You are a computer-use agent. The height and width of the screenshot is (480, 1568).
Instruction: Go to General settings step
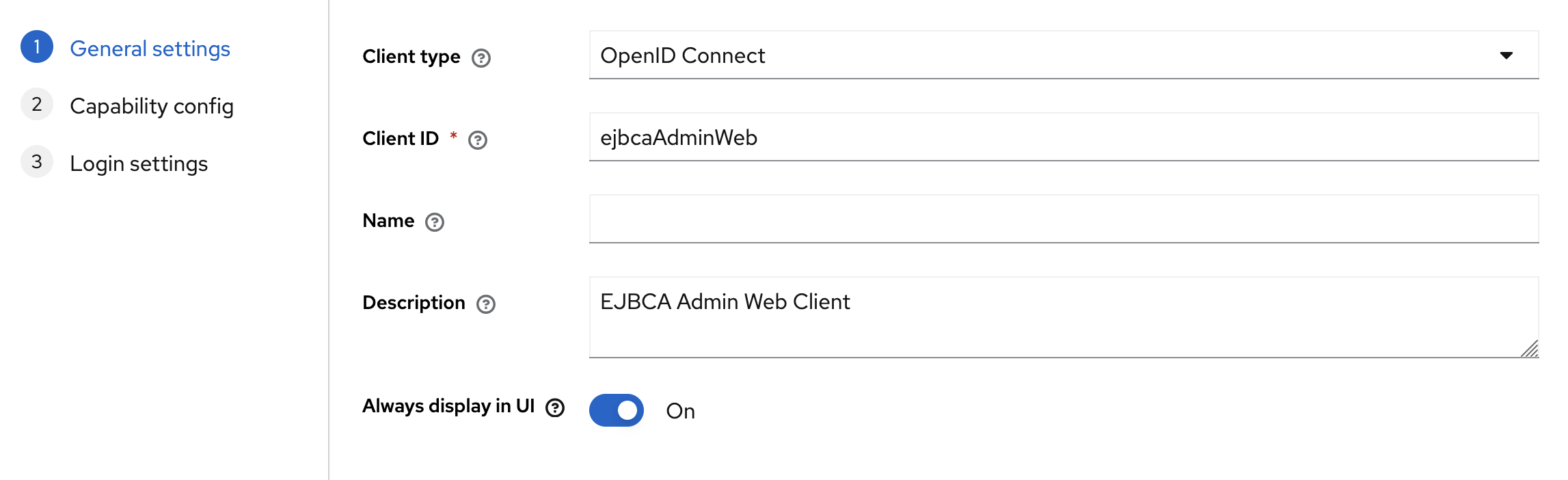click(x=150, y=49)
